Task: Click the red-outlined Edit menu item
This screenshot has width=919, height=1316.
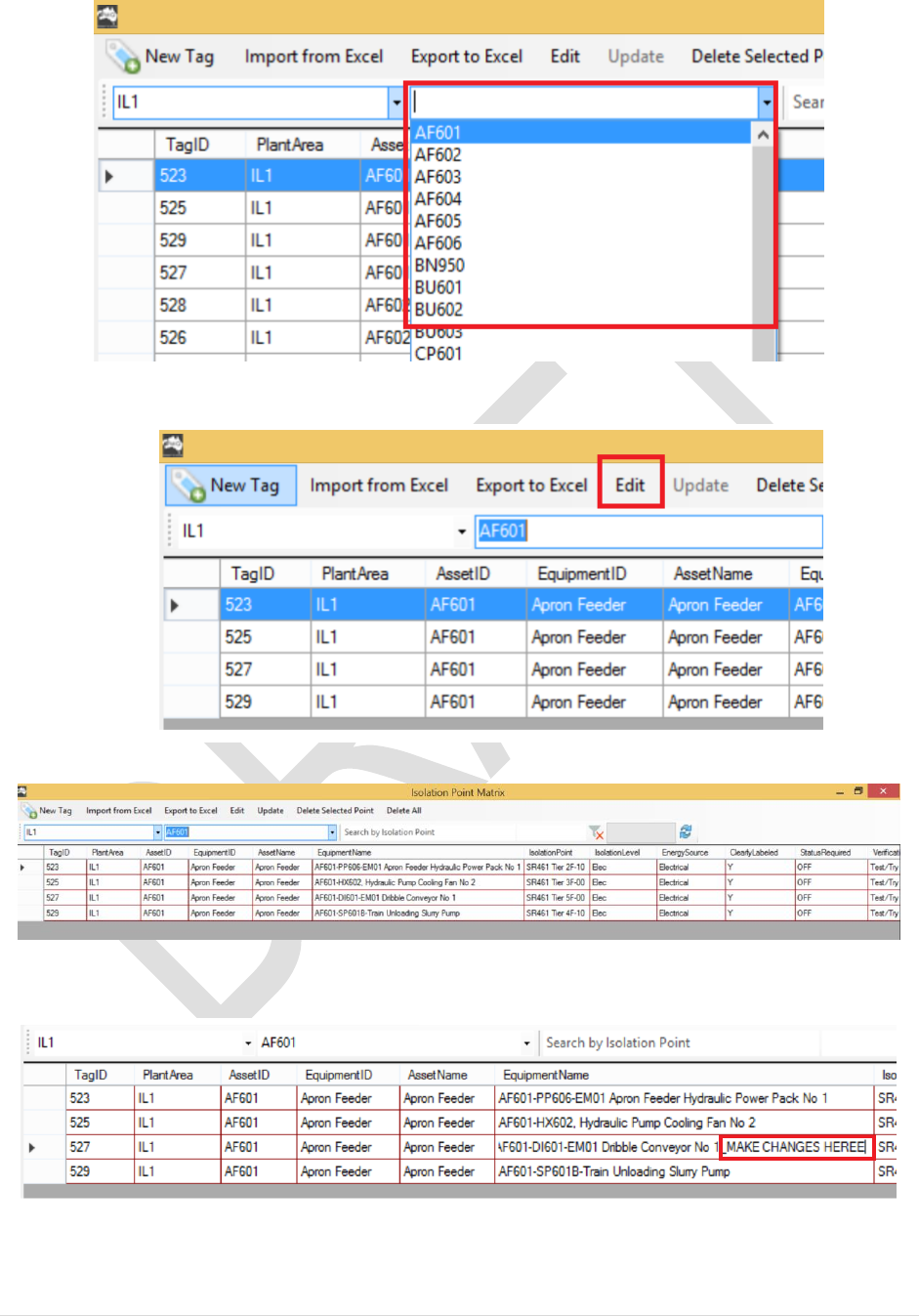Action: coord(630,486)
